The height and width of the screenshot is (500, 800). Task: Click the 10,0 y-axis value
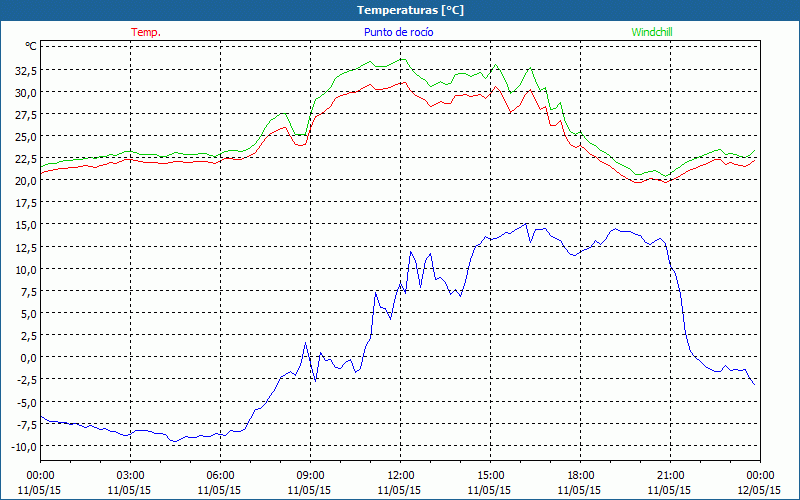[x=26, y=269]
